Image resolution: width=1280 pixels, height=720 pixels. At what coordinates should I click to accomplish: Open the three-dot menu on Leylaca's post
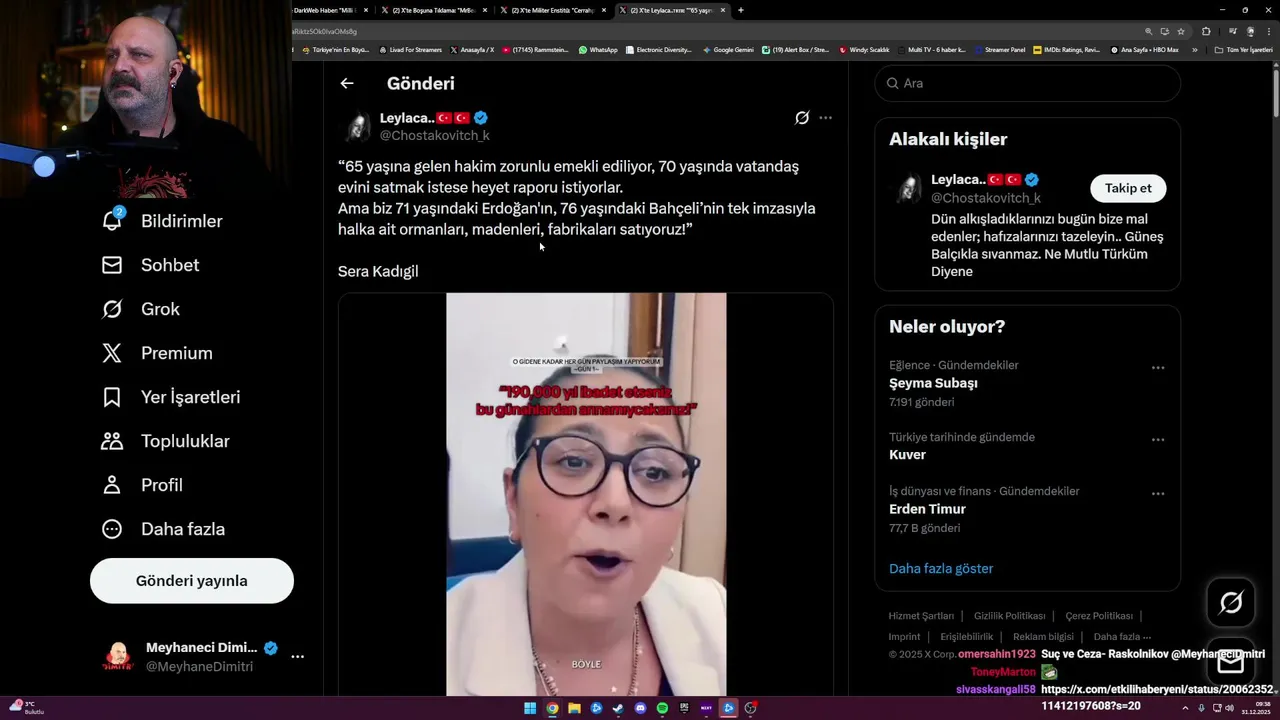click(825, 118)
